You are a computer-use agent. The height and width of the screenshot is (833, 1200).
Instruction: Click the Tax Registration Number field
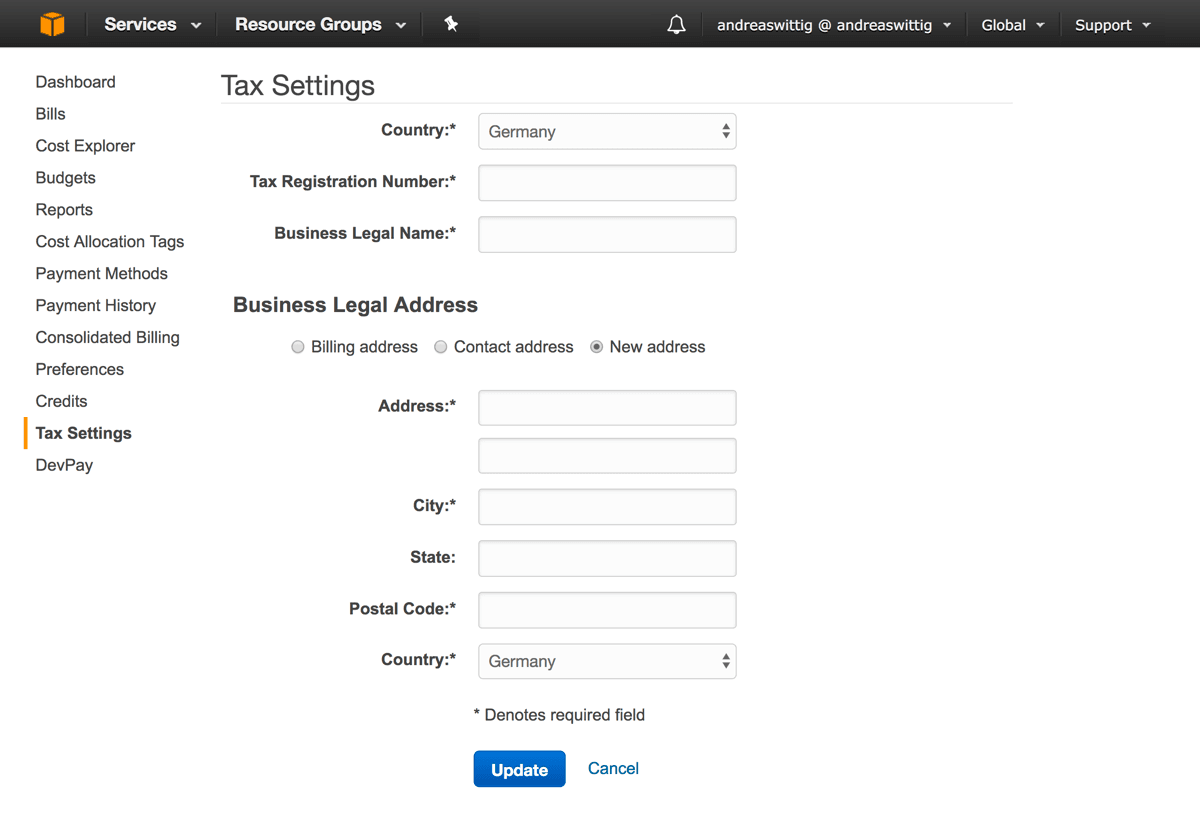[x=607, y=183]
